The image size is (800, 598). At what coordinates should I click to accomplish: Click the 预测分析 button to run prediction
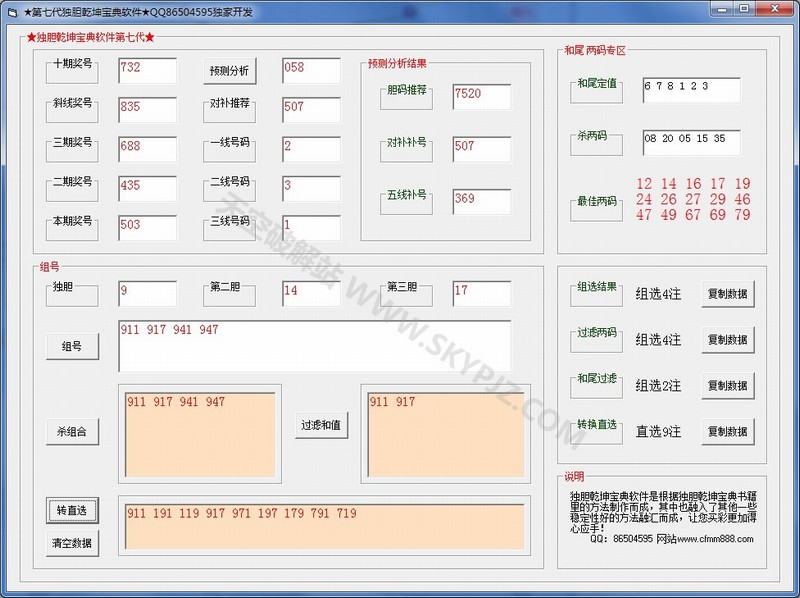228,71
